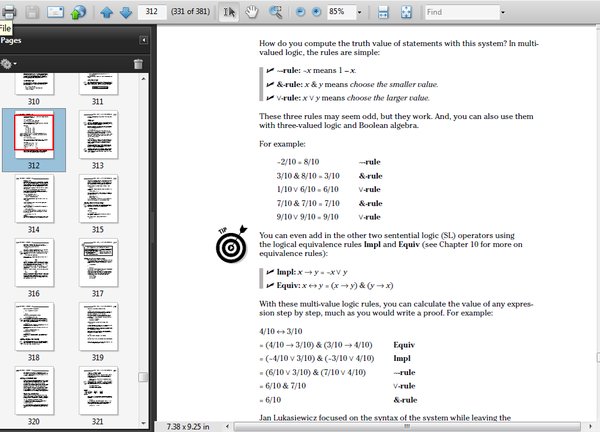Select page 311 thumbnail
The image size is (600, 432).
point(98,85)
